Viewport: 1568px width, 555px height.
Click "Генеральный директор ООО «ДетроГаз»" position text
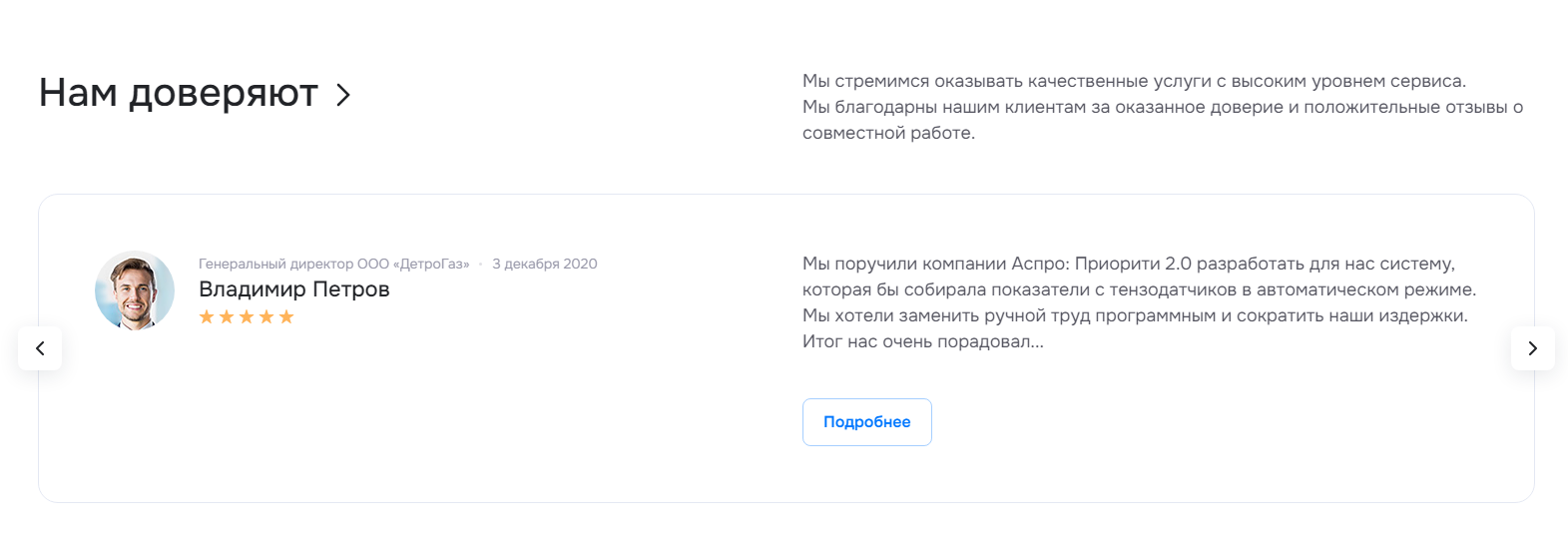coord(333,265)
